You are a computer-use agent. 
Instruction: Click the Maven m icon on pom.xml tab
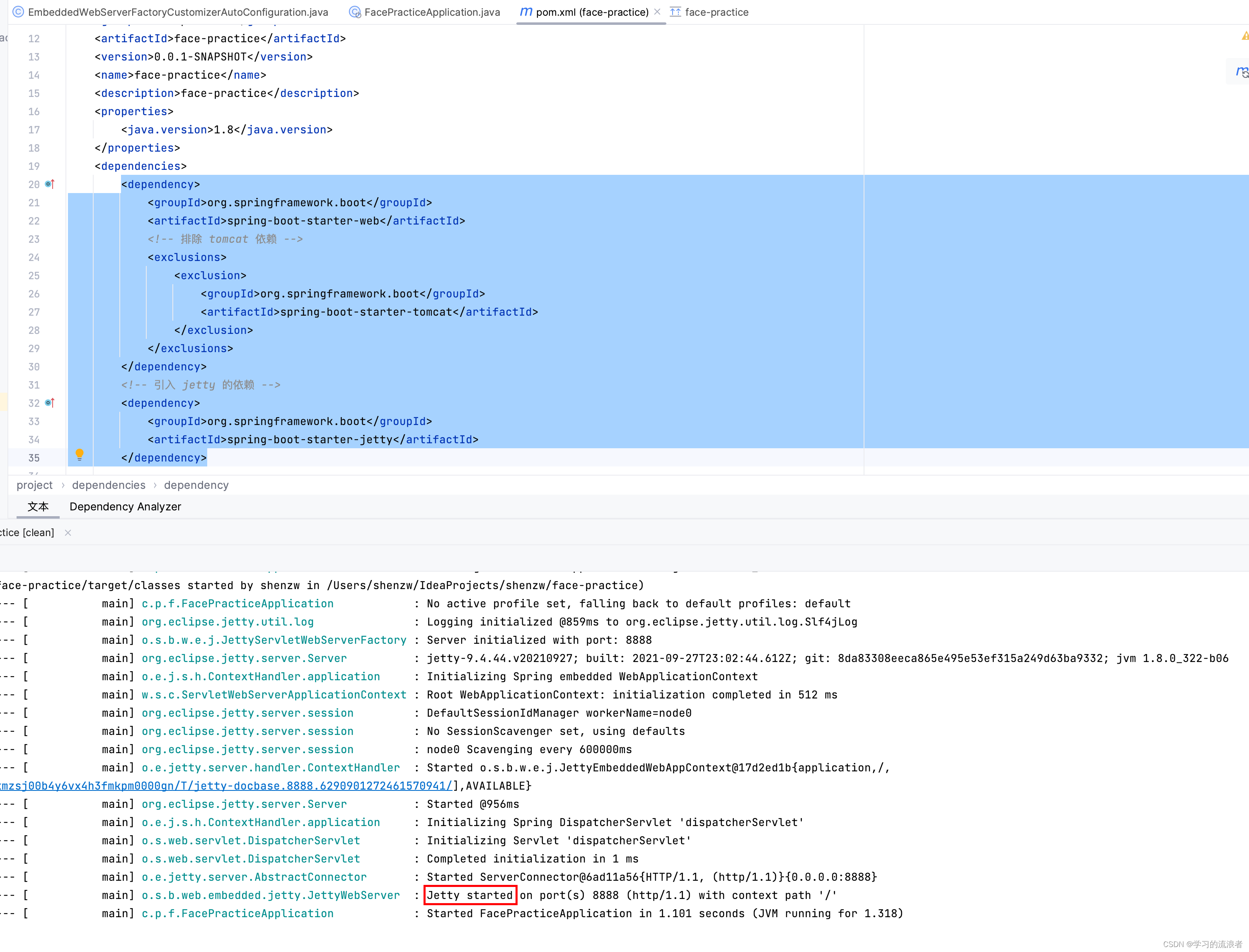pyautogui.click(x=526, y=12)
